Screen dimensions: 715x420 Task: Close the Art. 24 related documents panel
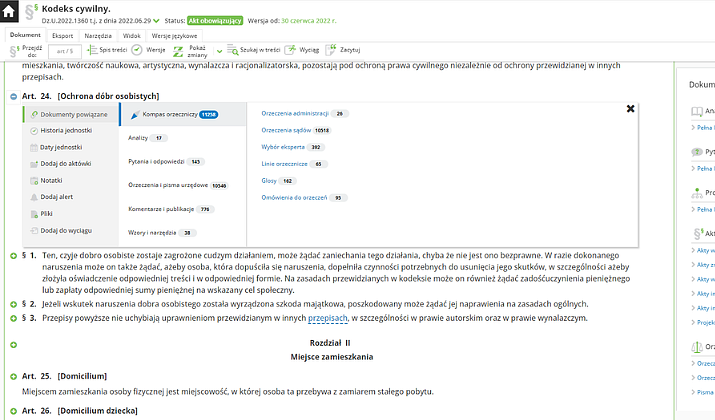pos(630,109)
